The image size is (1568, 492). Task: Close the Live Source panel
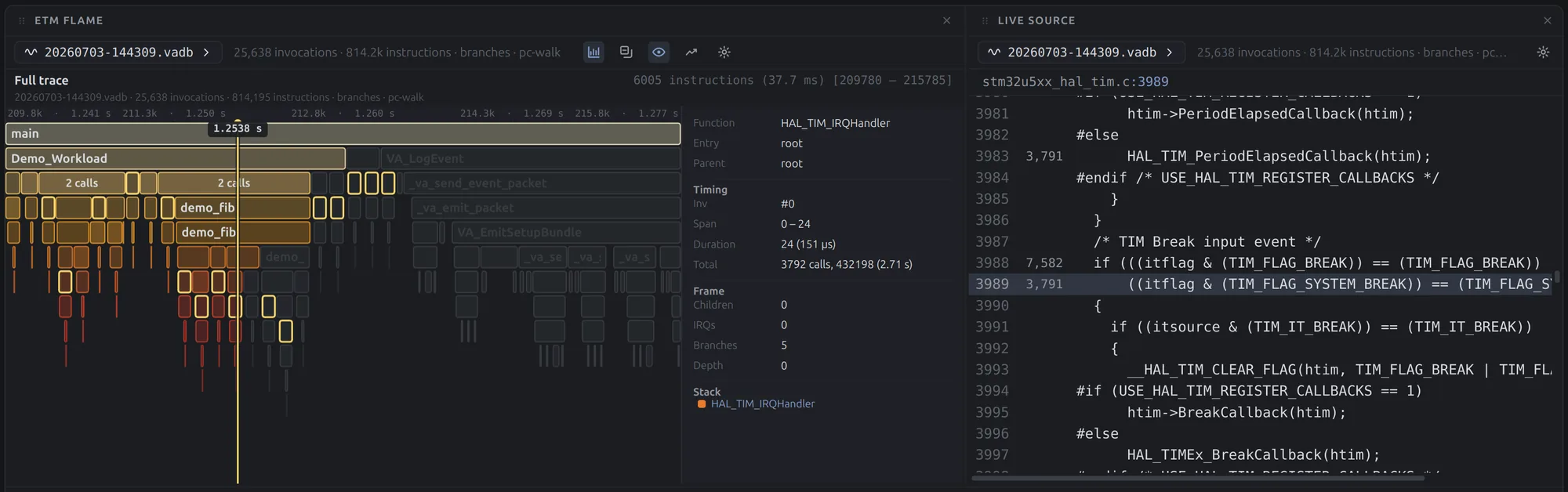(1547, 20)
